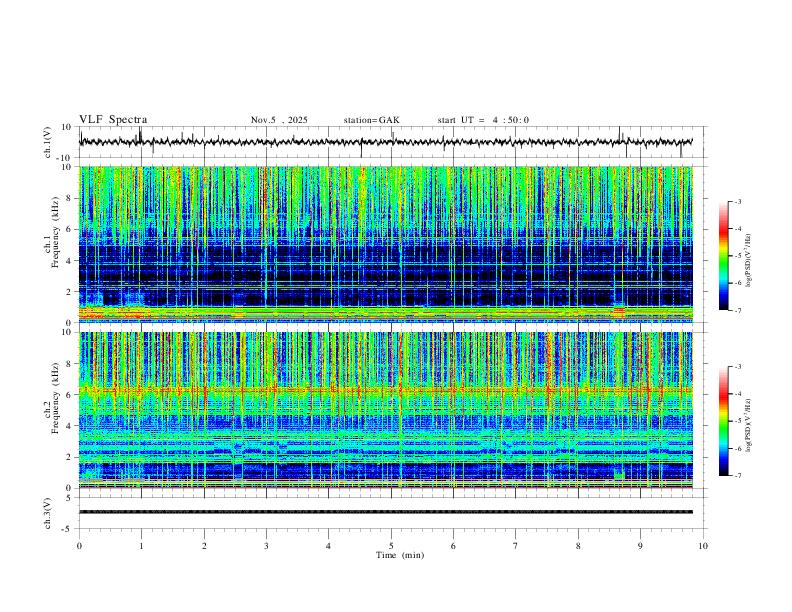This screenshot has height=612, width=792.
Task: Click the "-7" value on ch.1 colorbar
Action: pyautogui.click(x=737, y=310)
